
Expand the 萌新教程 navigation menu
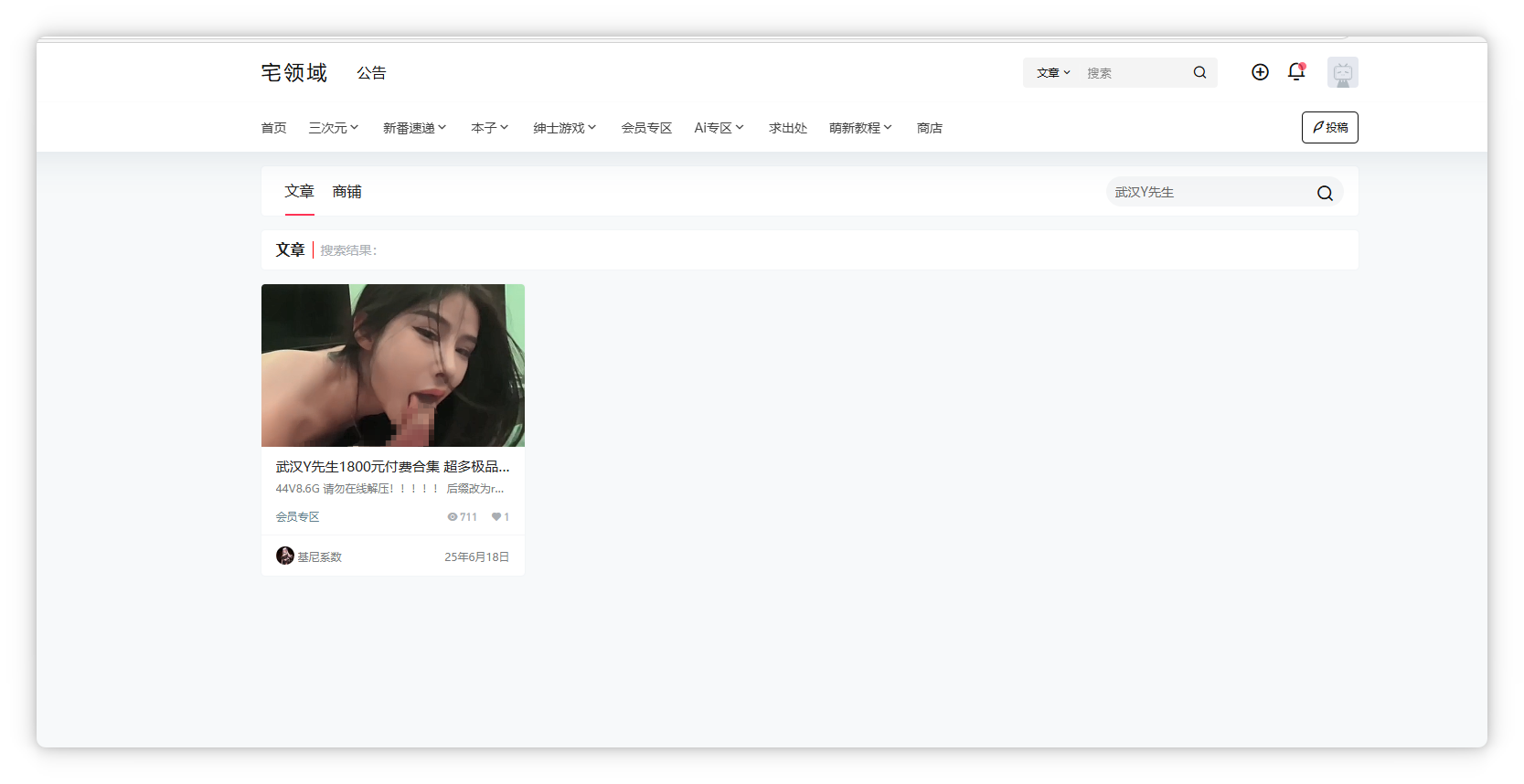click(860, 128)
